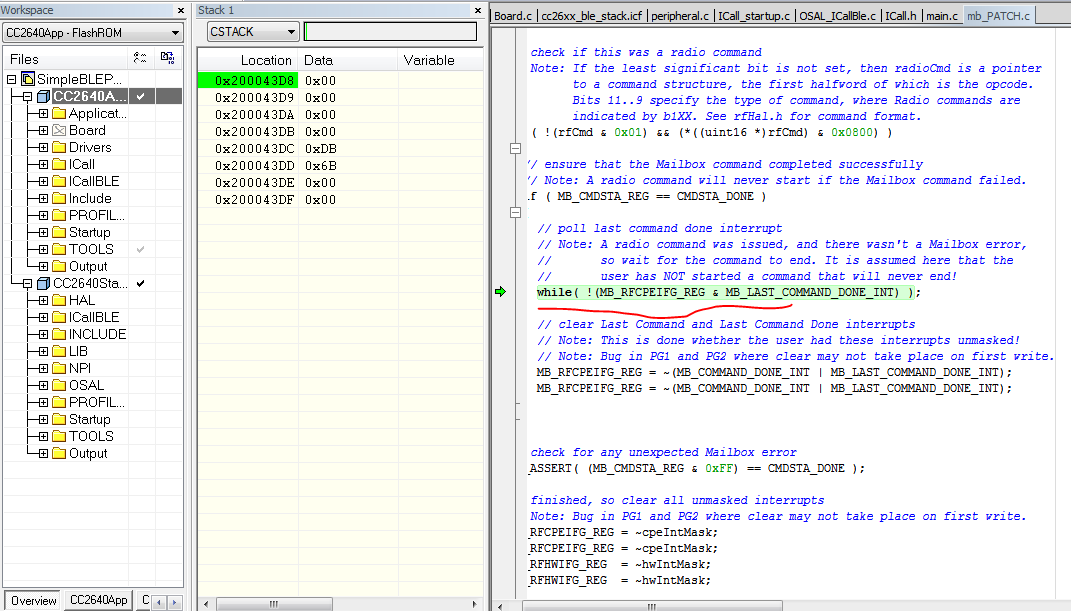Collapse the code fold at MB_CMDSTA_REG block
Viewport: 1071px width, 611px height.
516,212
